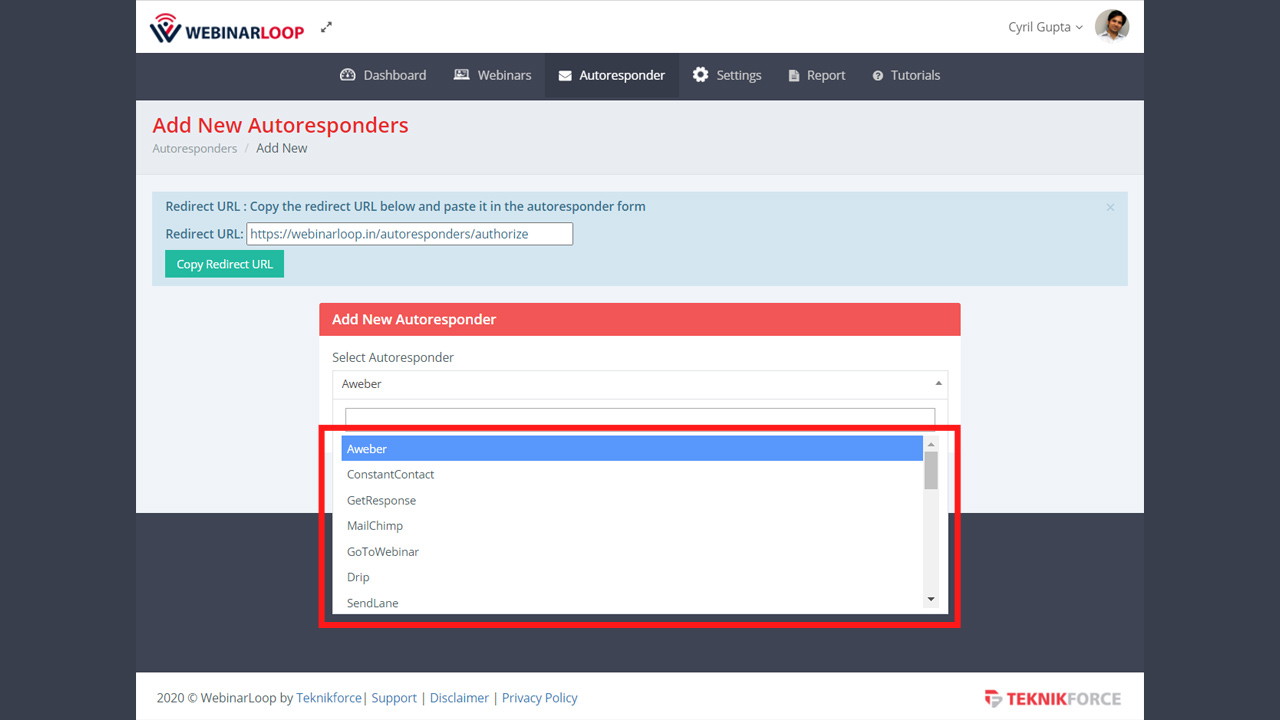Viewport: 1280px width, 720px height.
Task: Pick ConstantContact from the list
Action: (x=390, y=474)
